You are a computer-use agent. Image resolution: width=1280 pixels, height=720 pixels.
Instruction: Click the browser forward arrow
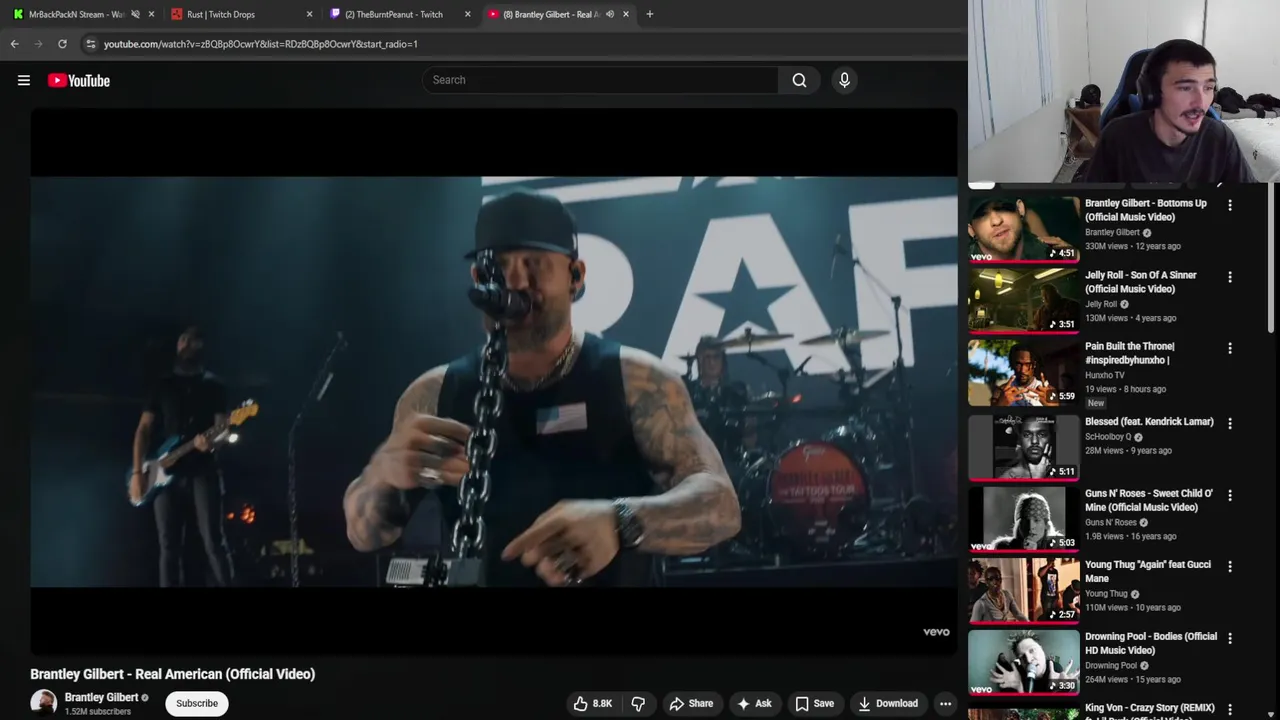coord(39,44)
